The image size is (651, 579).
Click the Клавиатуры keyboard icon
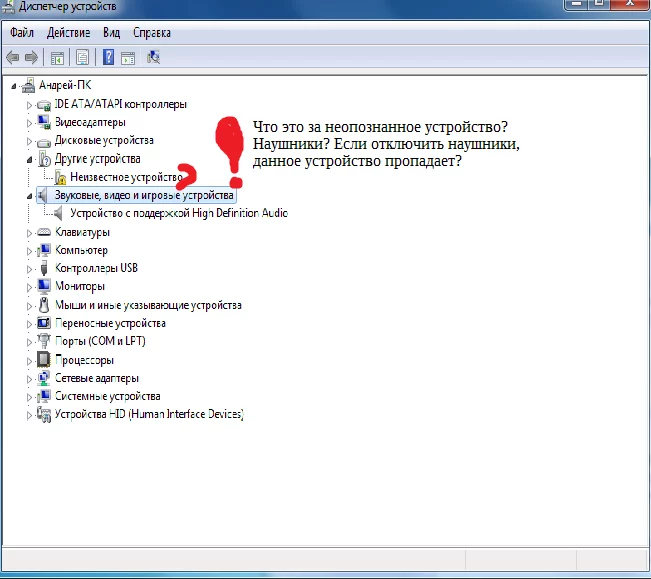44,232
